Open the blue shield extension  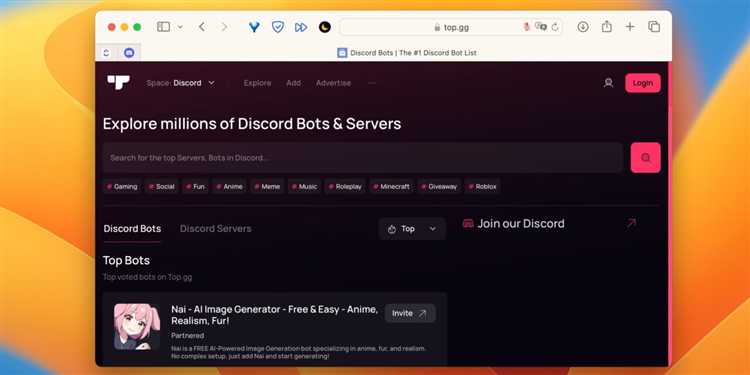(x=277, y=27)
